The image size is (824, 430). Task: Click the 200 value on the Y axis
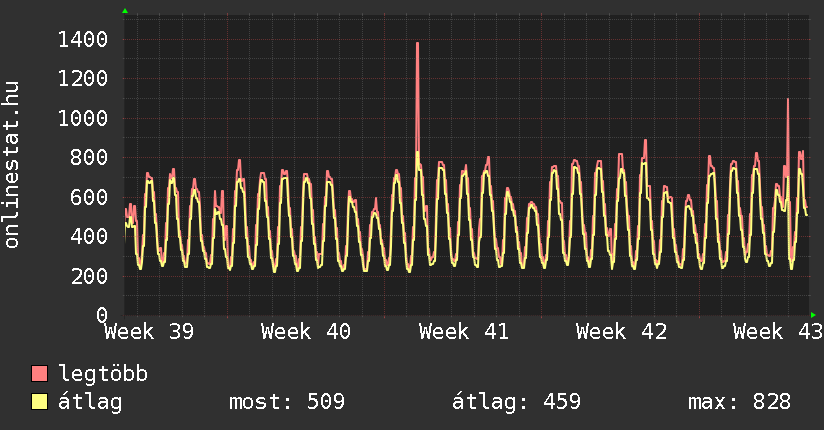click(89, 276)
